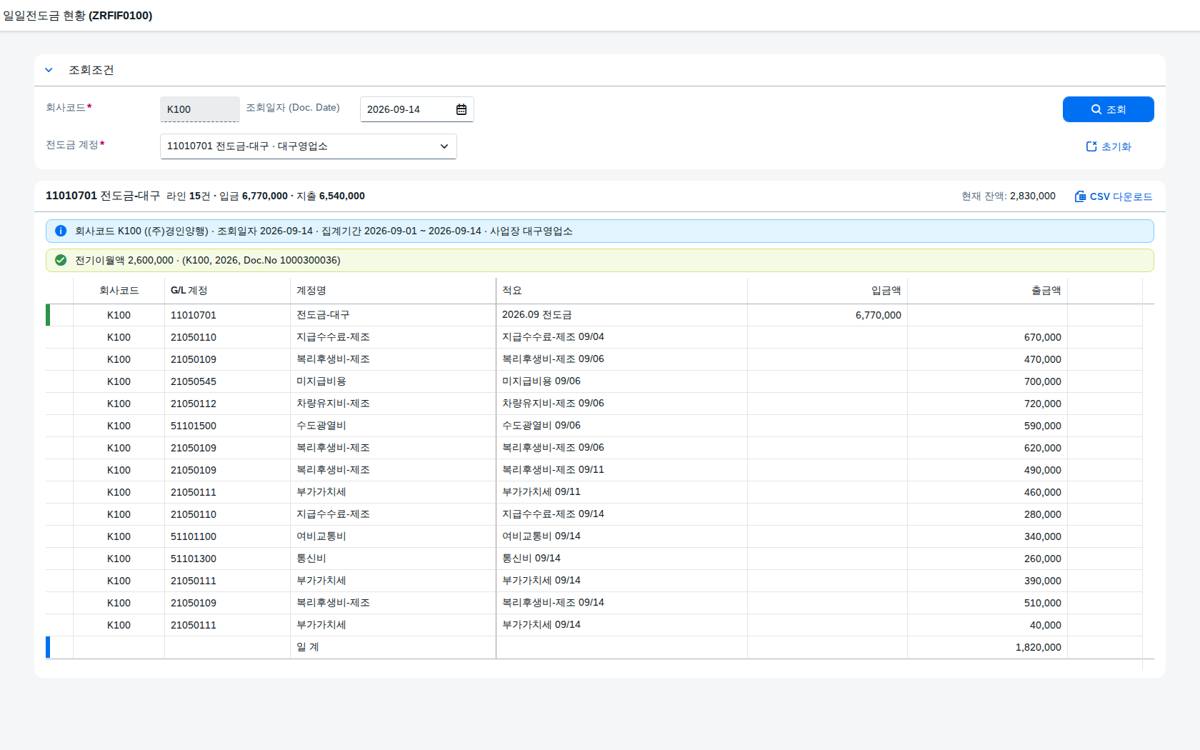Viewport: 1200px width, 750px height.
Task: Click the 초기화 reset button
Action: (1108, 146)
